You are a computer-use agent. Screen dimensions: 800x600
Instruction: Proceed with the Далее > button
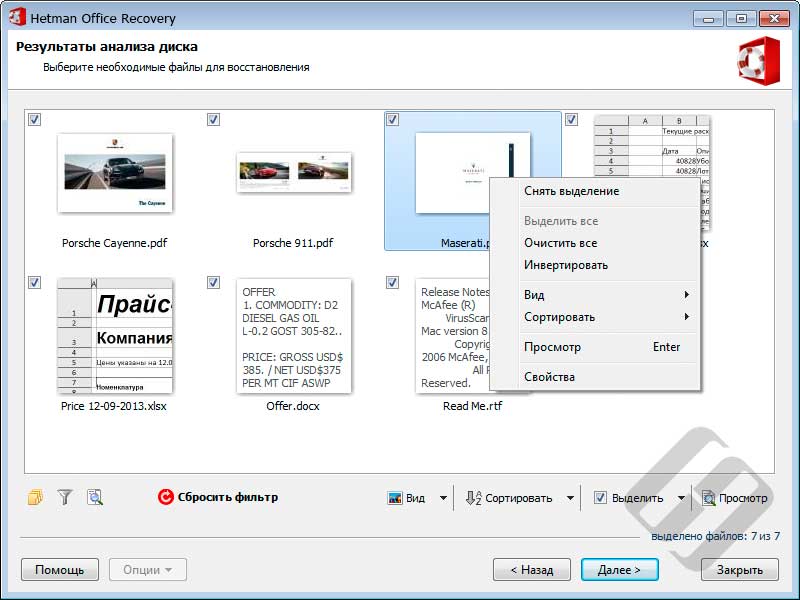(x=619, y=569)
